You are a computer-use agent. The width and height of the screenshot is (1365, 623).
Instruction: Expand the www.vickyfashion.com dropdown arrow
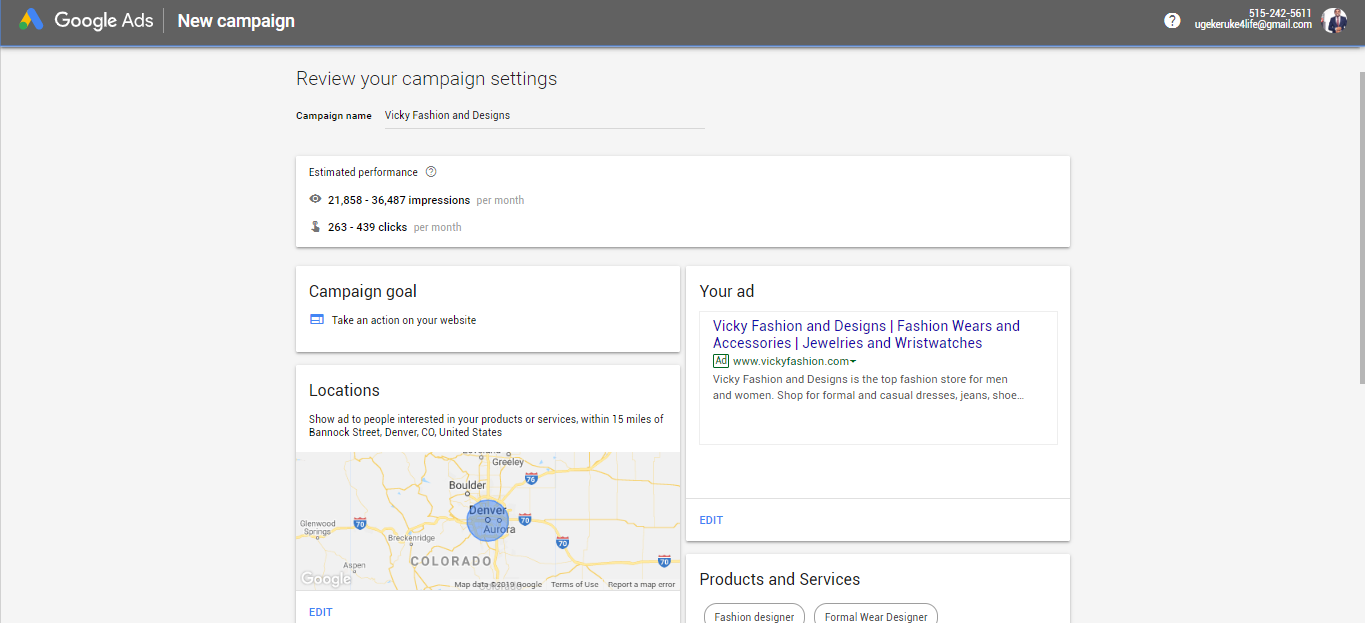[853, 362]
